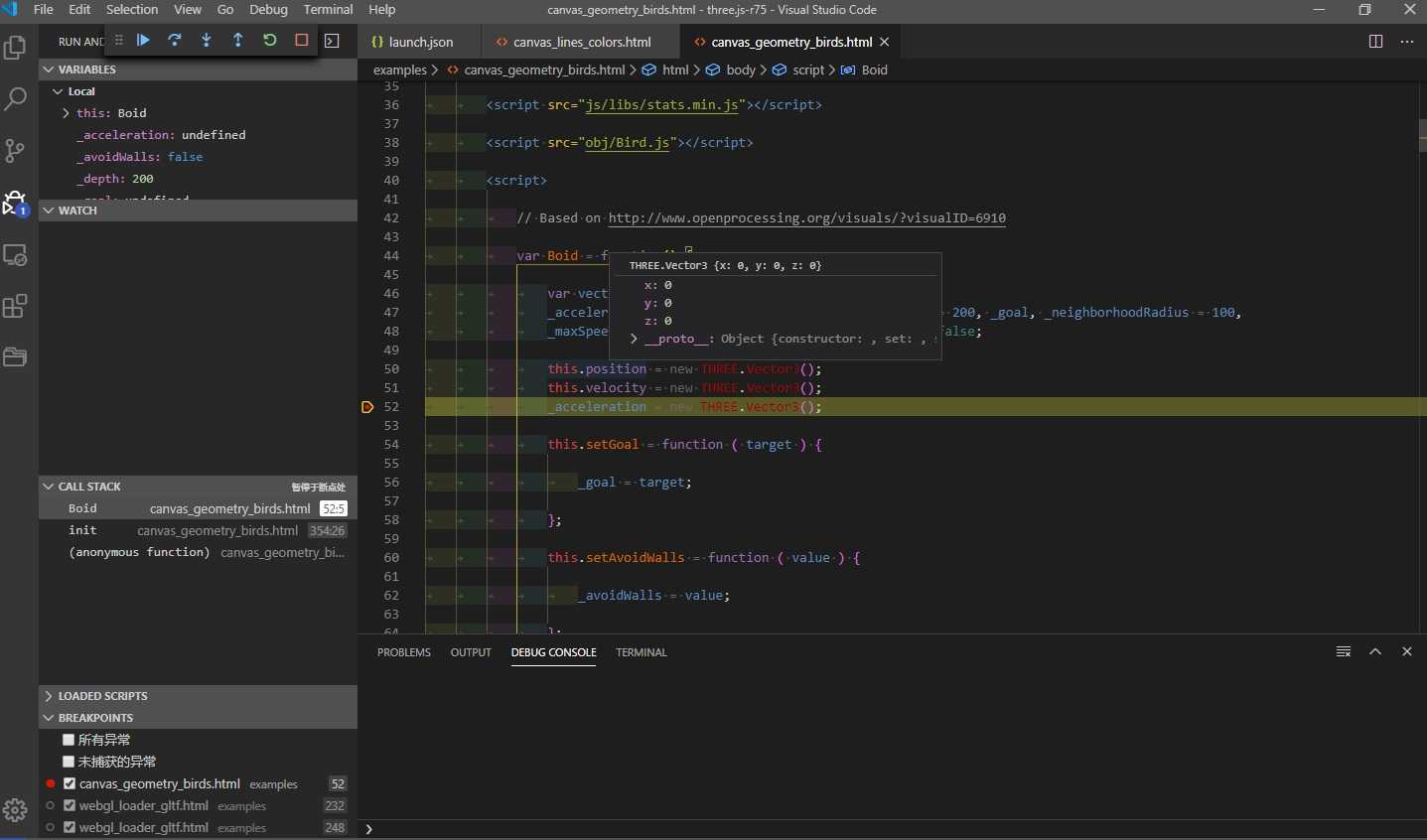Viewport: 1427px width, 840px height.
Task: Click the debug Step Into icon
Action: [207, 40]
